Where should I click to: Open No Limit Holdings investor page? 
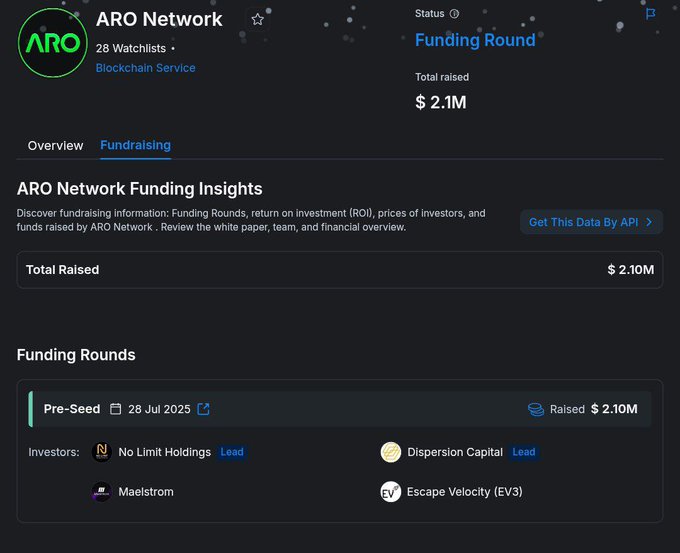click(x=165, y=452)
